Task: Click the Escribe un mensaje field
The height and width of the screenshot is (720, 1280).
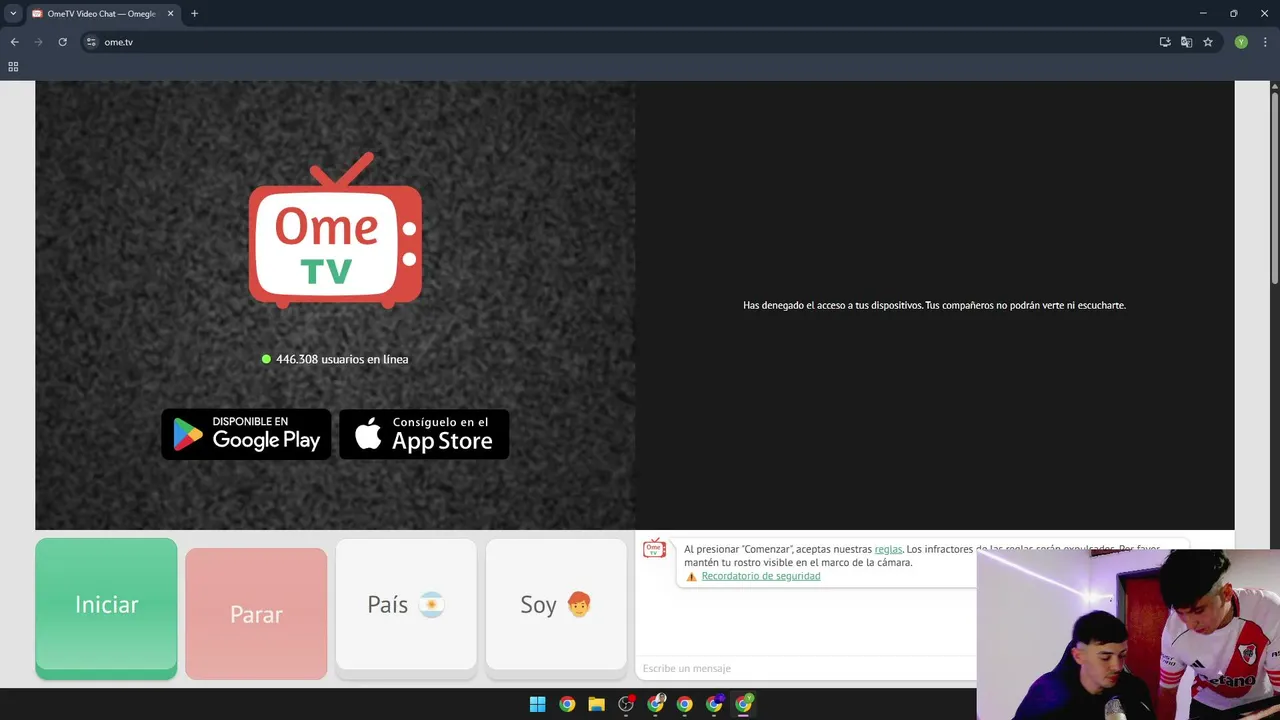Action: coord(806,668)
